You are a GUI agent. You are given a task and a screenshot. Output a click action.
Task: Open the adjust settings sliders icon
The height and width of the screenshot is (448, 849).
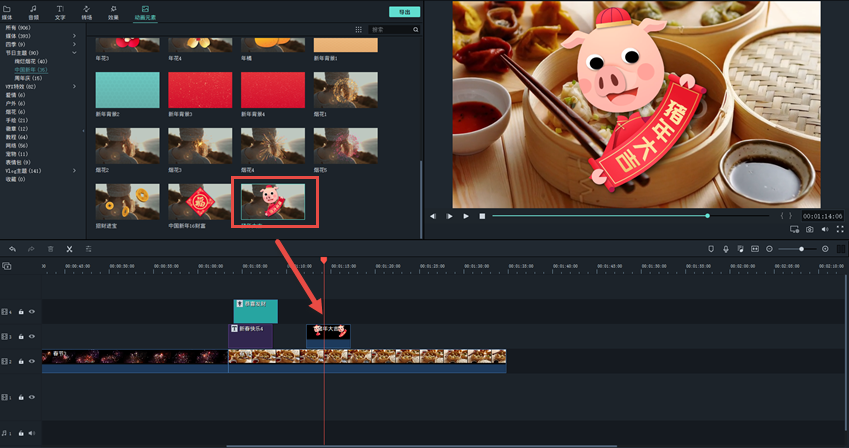click(x=88, y=249)
